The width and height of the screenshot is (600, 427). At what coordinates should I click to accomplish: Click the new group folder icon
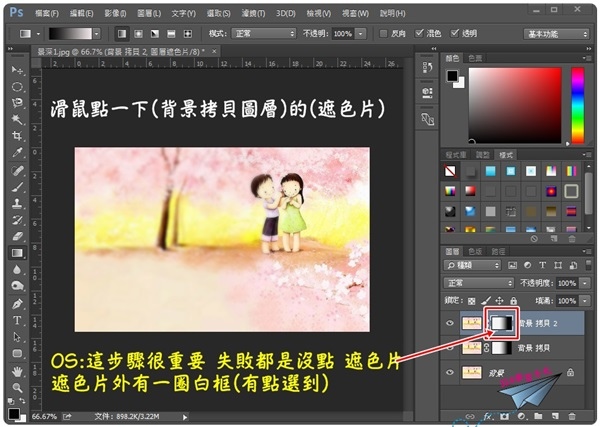pos(538,416)
